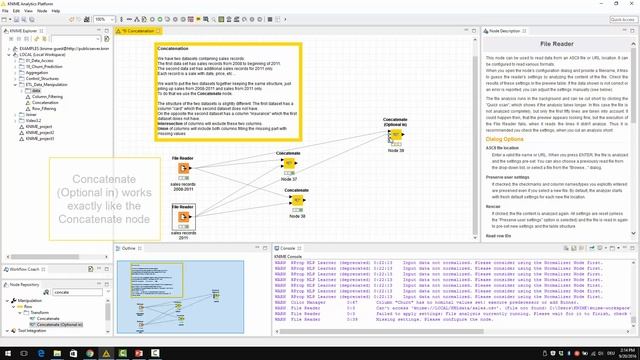Click the sheet icon beside the KNIME Explorer filter box
This screenshot has width=640, height=360.
(107, 39)
